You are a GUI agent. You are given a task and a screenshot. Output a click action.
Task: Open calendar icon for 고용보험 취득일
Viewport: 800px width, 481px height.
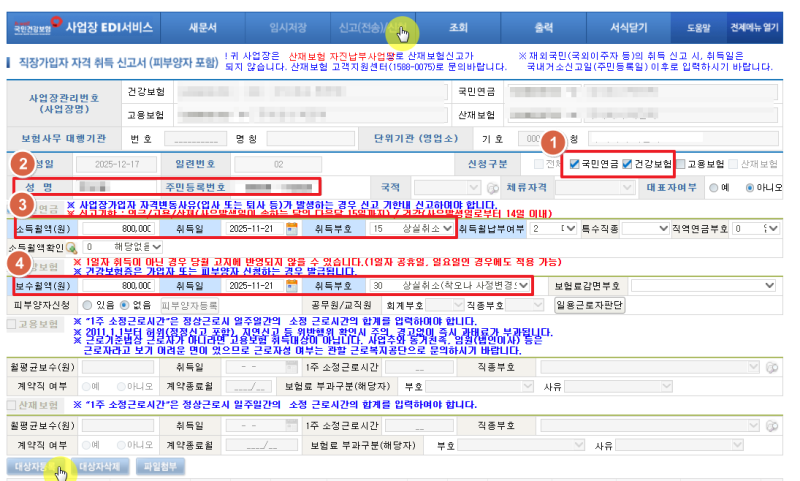point(291,367)
